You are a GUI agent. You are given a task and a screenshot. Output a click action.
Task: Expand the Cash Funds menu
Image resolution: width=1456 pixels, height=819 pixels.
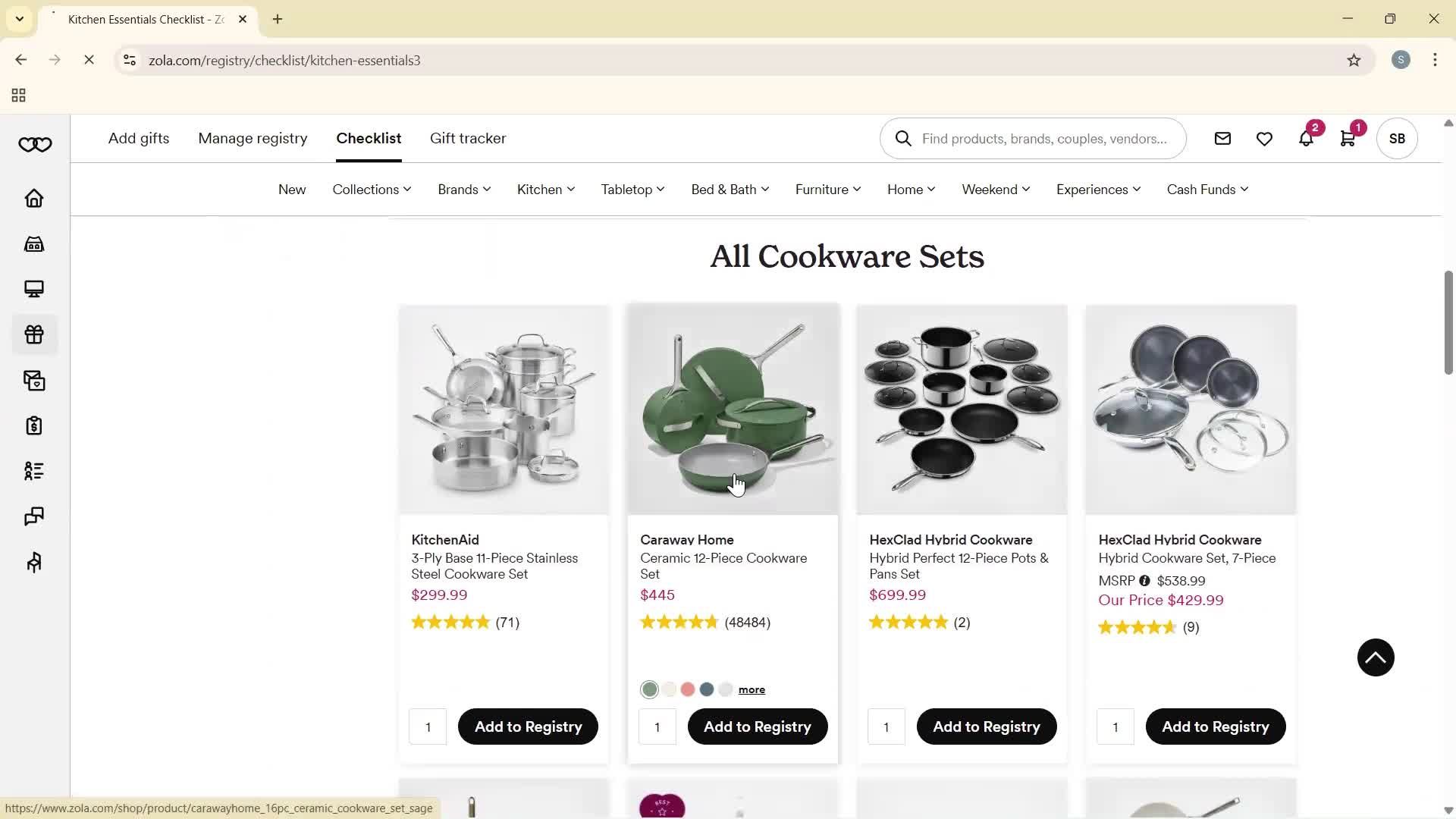1207,190
